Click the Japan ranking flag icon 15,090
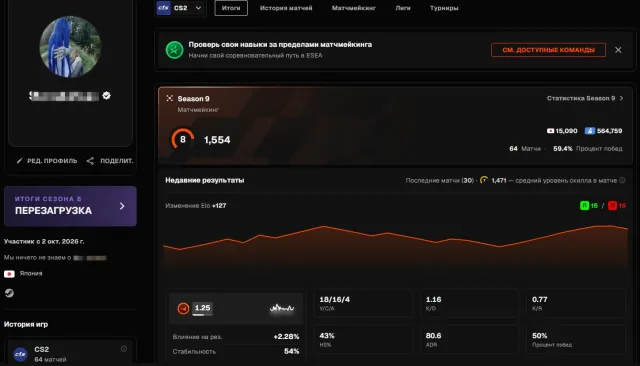The height and width of the screenshot is (366, 640). pyautogui.click(x=550, y=131)
